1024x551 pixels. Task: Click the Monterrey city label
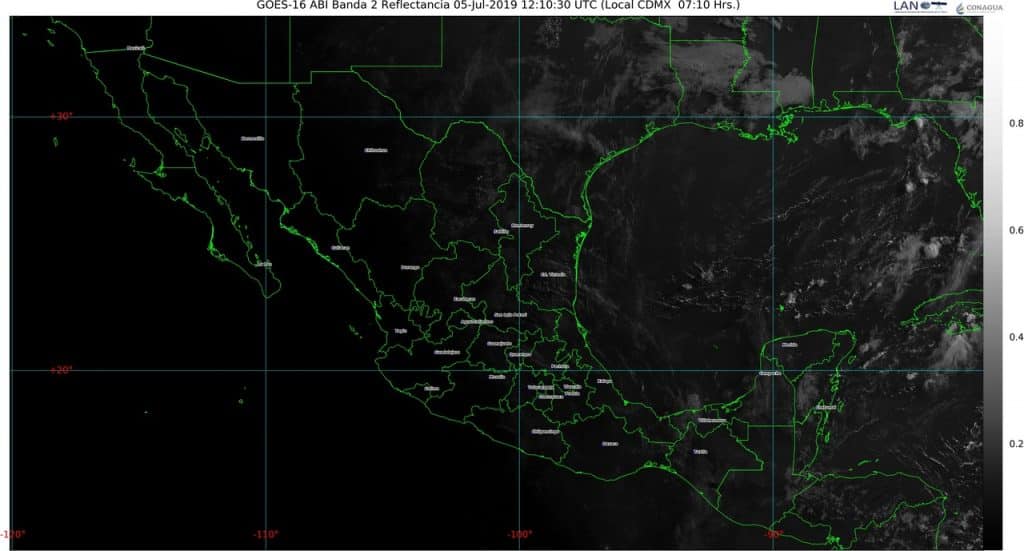522,225
